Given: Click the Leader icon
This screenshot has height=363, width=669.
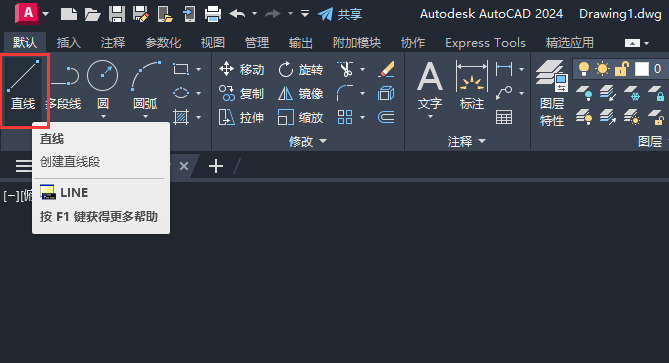Looking at the screenshot, I should 504,93.
